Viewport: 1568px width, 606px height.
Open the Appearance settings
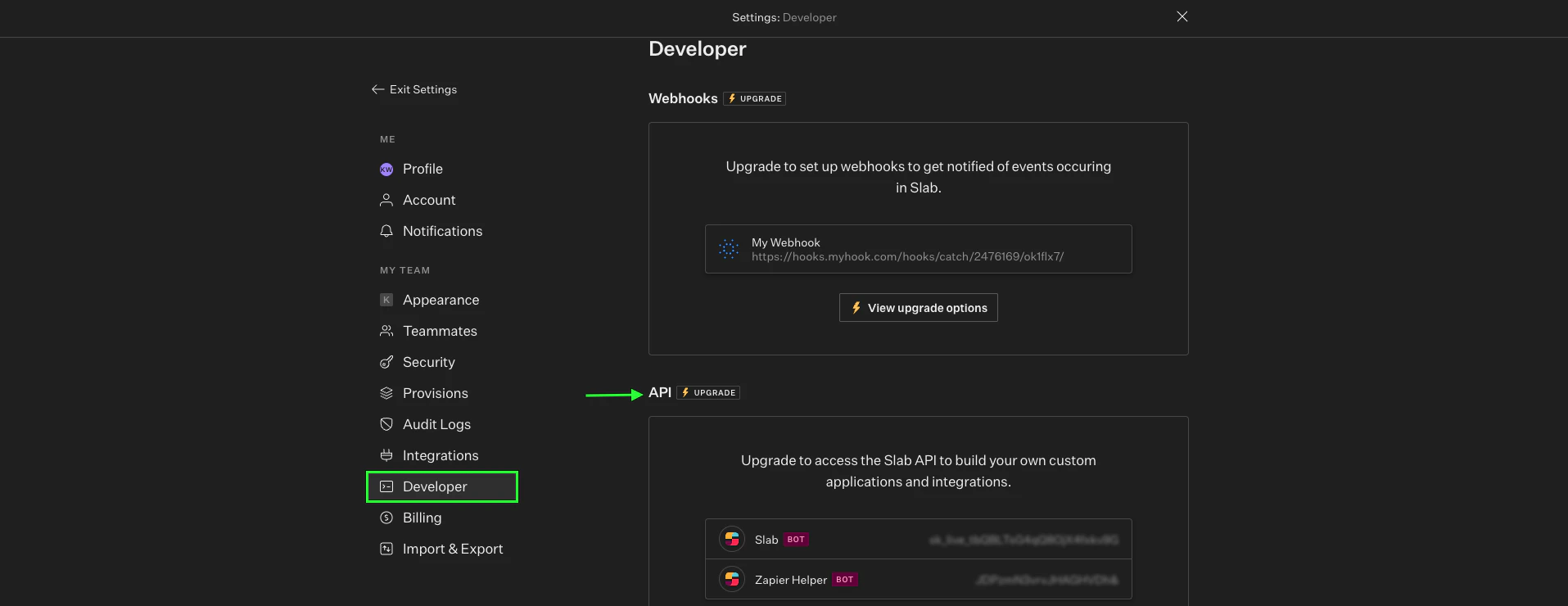click(442, 300)
